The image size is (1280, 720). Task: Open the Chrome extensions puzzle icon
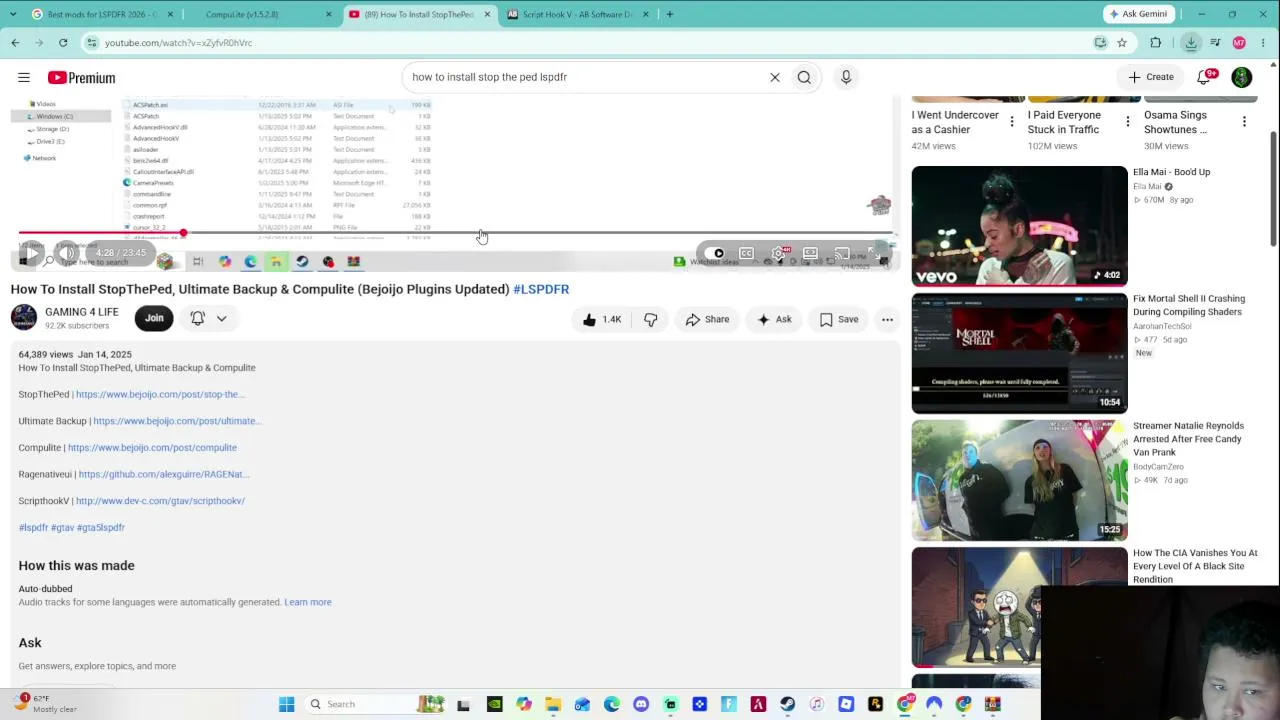click(x=1156, y=43)
